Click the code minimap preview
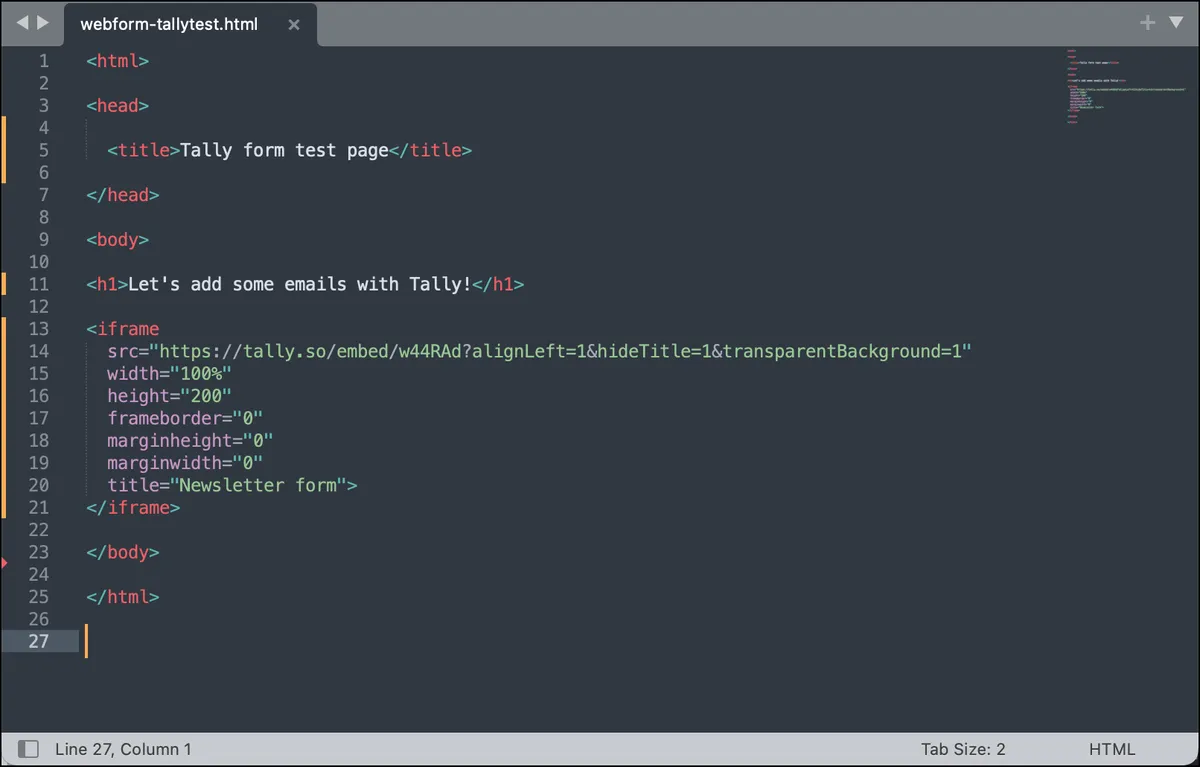This screenshot has height=767, width=1200. tap(1125, 88)
